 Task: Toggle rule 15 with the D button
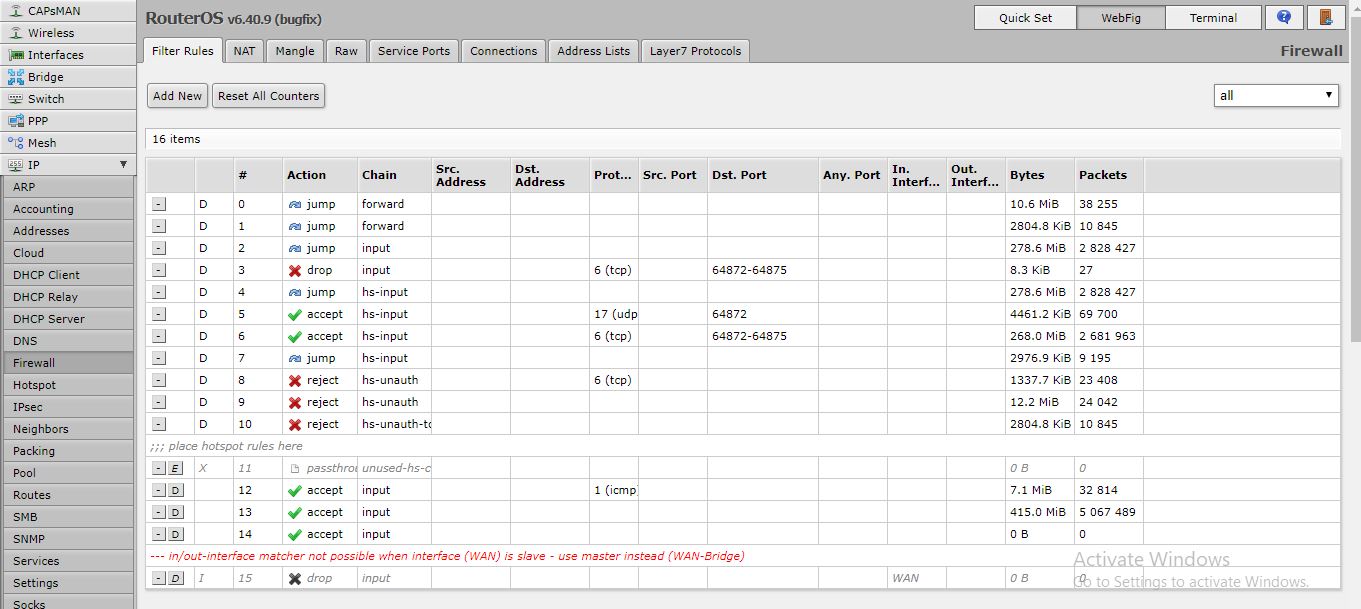[175, 578]
